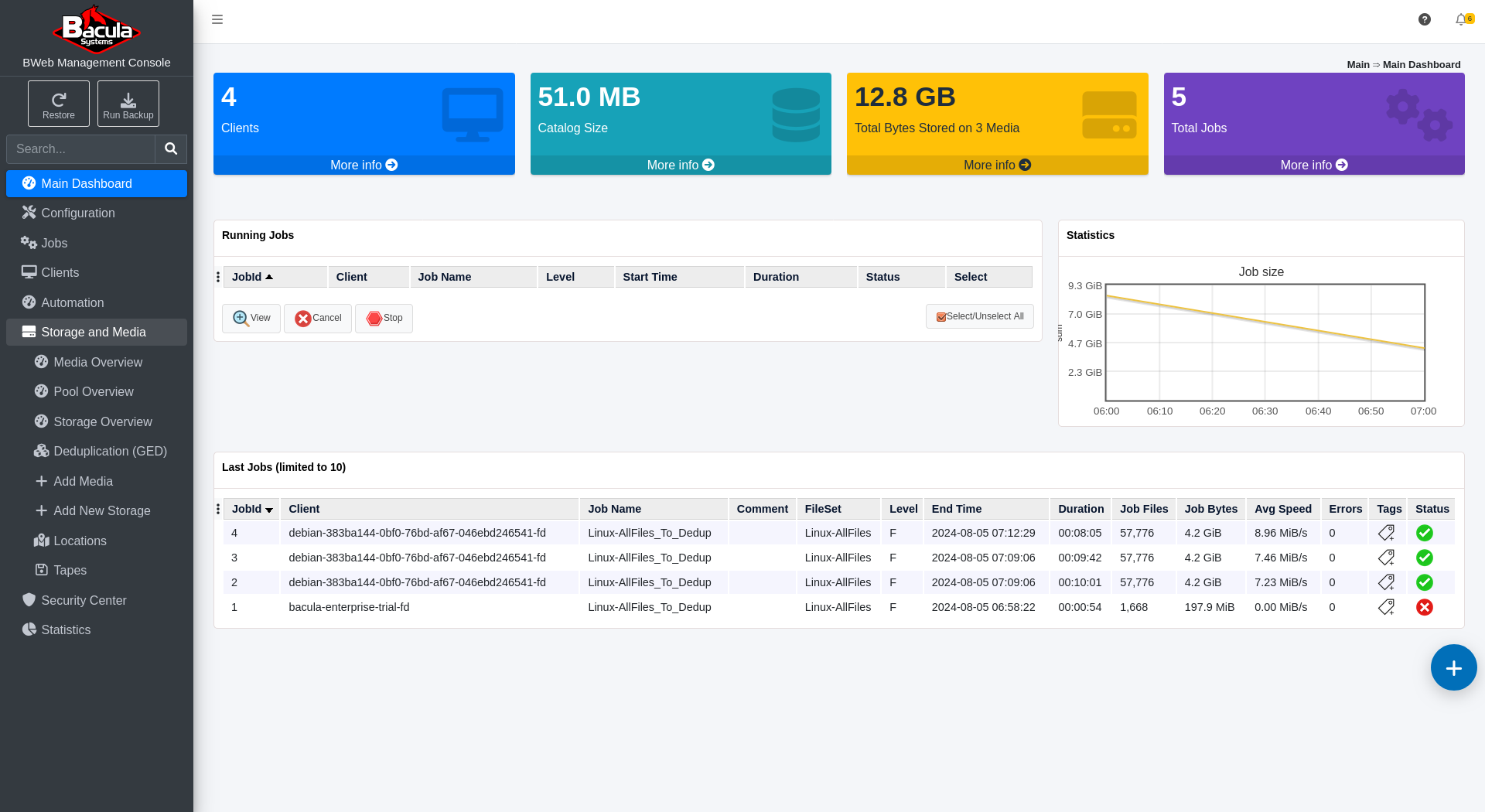1485x812 pixels.
Task: Open Security Center
Action: click(97, 600)
